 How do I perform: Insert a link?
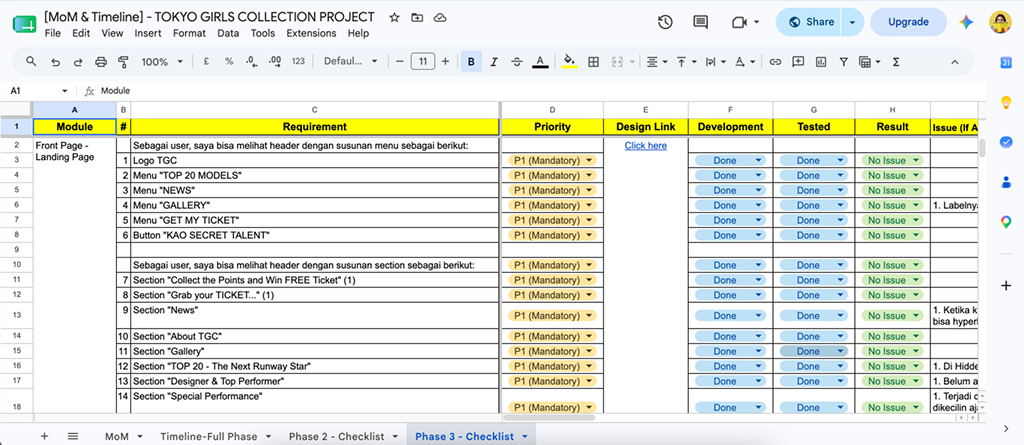point(775,61)
